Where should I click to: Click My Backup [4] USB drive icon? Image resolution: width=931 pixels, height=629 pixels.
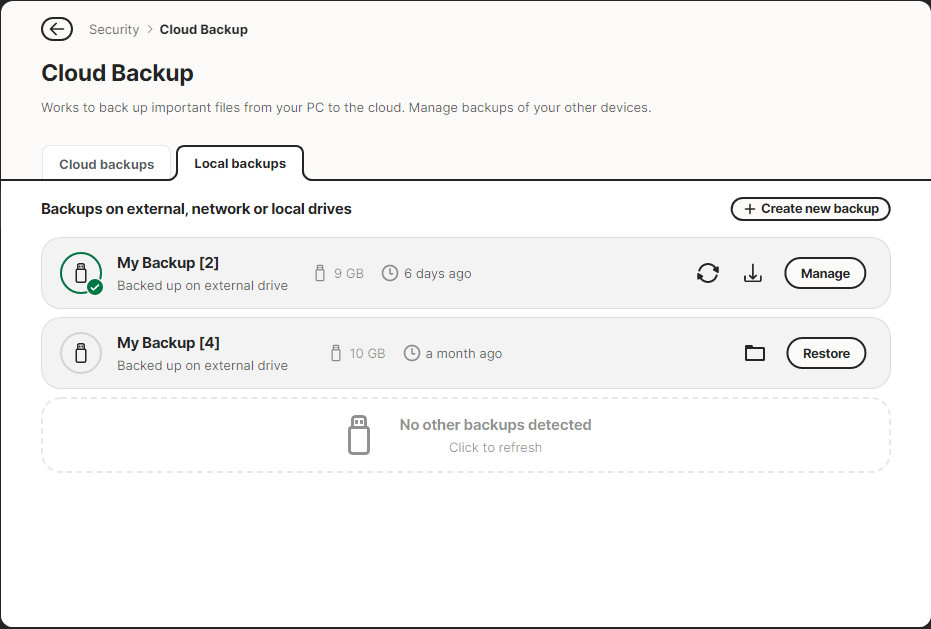(81, 353)
